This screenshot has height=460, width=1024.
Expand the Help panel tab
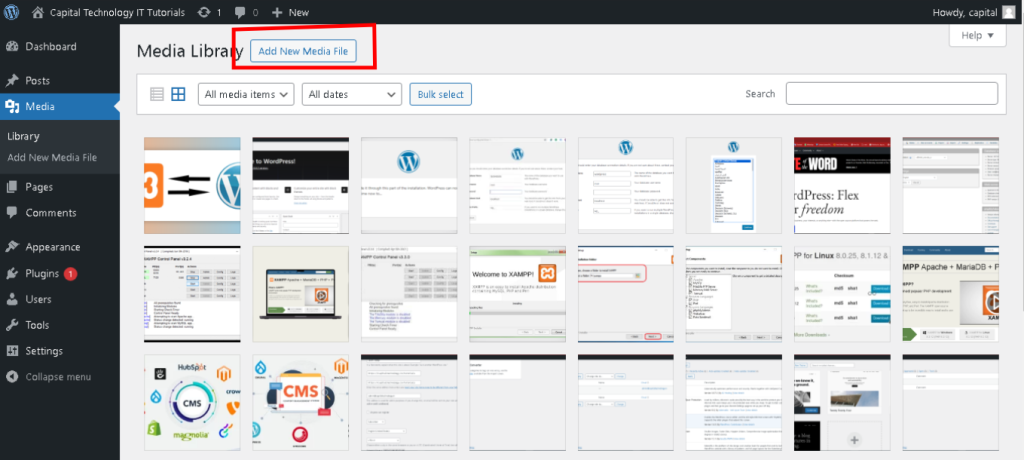[x=976, y=35]
